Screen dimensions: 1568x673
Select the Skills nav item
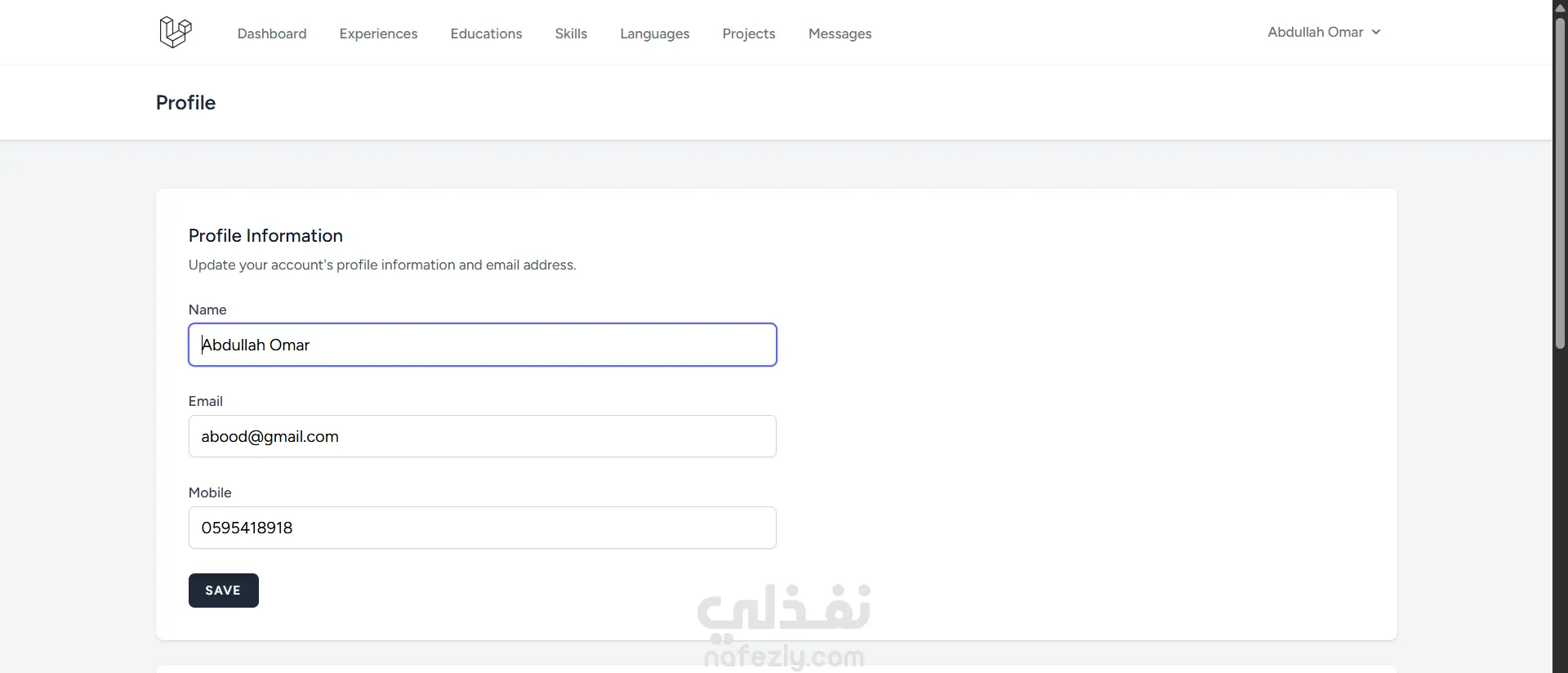(571, 33)
